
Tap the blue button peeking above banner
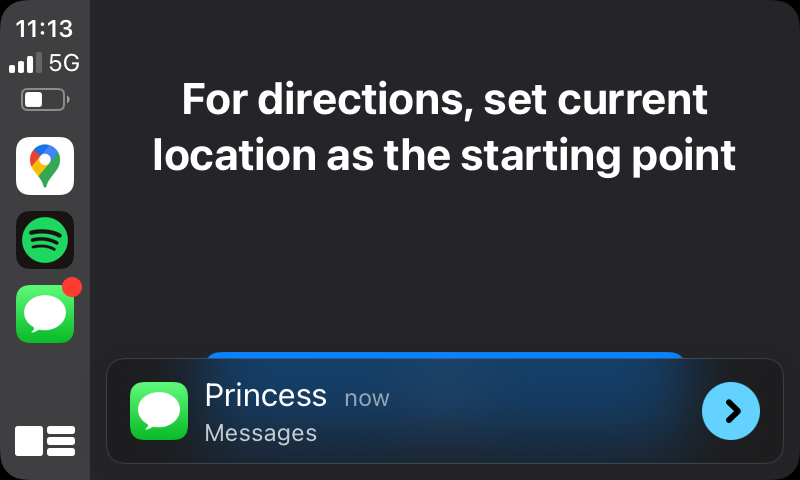coord(444,355)
